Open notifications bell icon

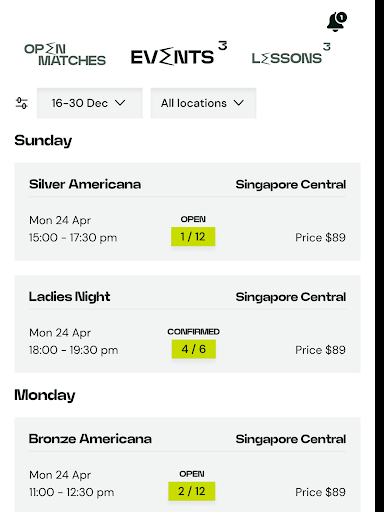click(335, 22)
